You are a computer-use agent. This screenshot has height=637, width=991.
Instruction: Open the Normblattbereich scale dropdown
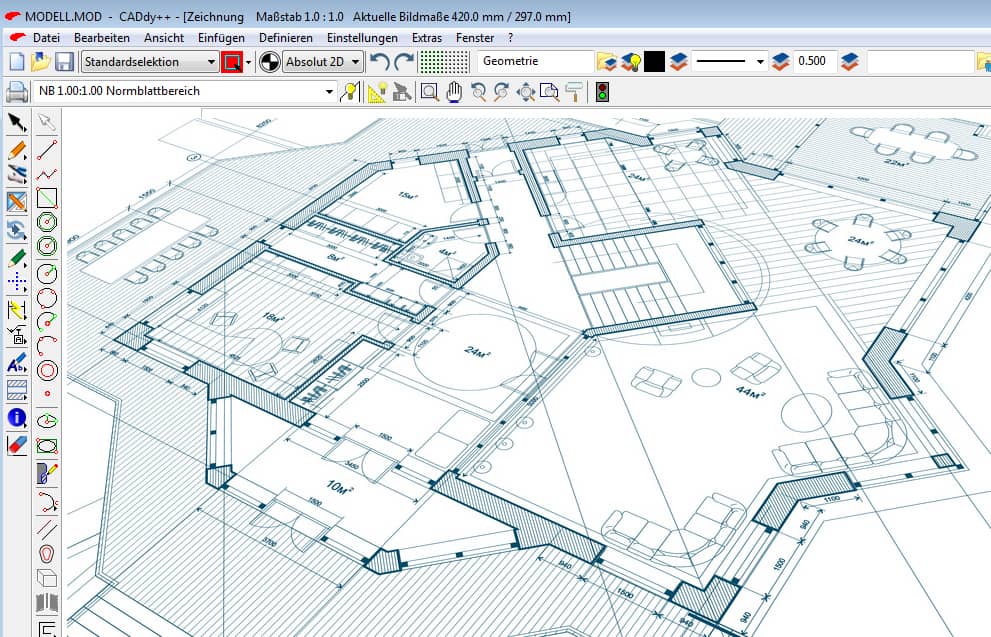pyautogui.click(x=330, y=92)
